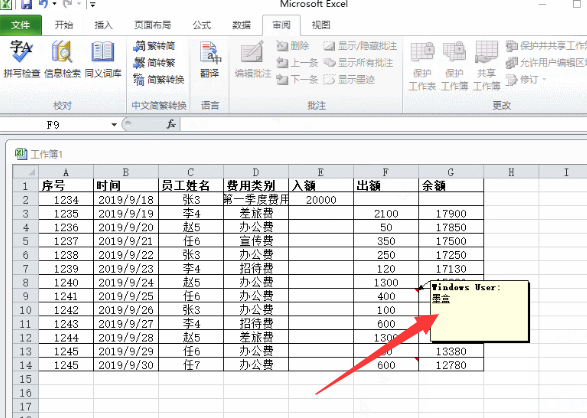The height and width of the screenshot is (418, 587).
Task: Select cell F9 with value 400
Action: [x=386, y=296]
